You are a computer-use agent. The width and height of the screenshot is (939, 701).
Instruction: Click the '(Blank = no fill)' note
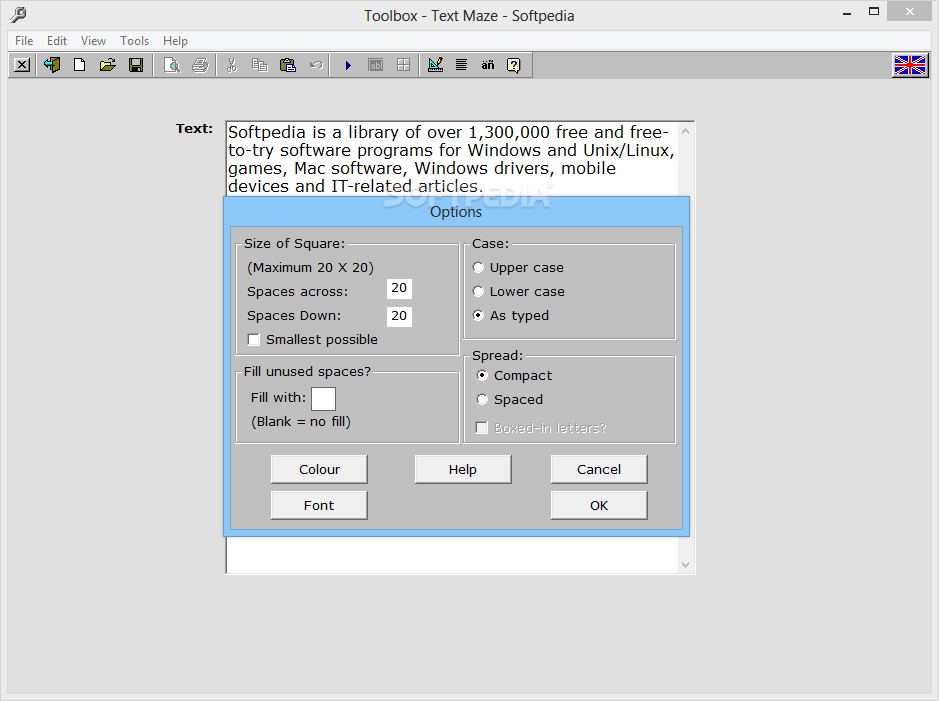pyautogui.click(x=301, y=421)
